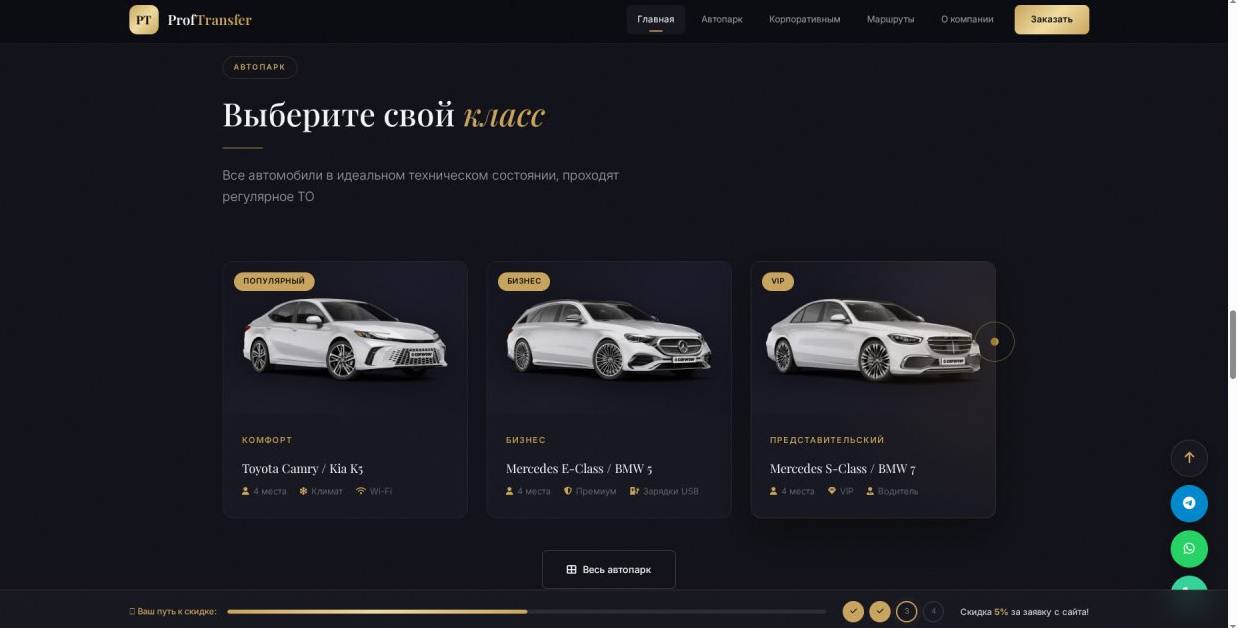Viewport: 1238px width, 628px height.
Task: Go to Маршруты in navigation
Action: (890, 19)
